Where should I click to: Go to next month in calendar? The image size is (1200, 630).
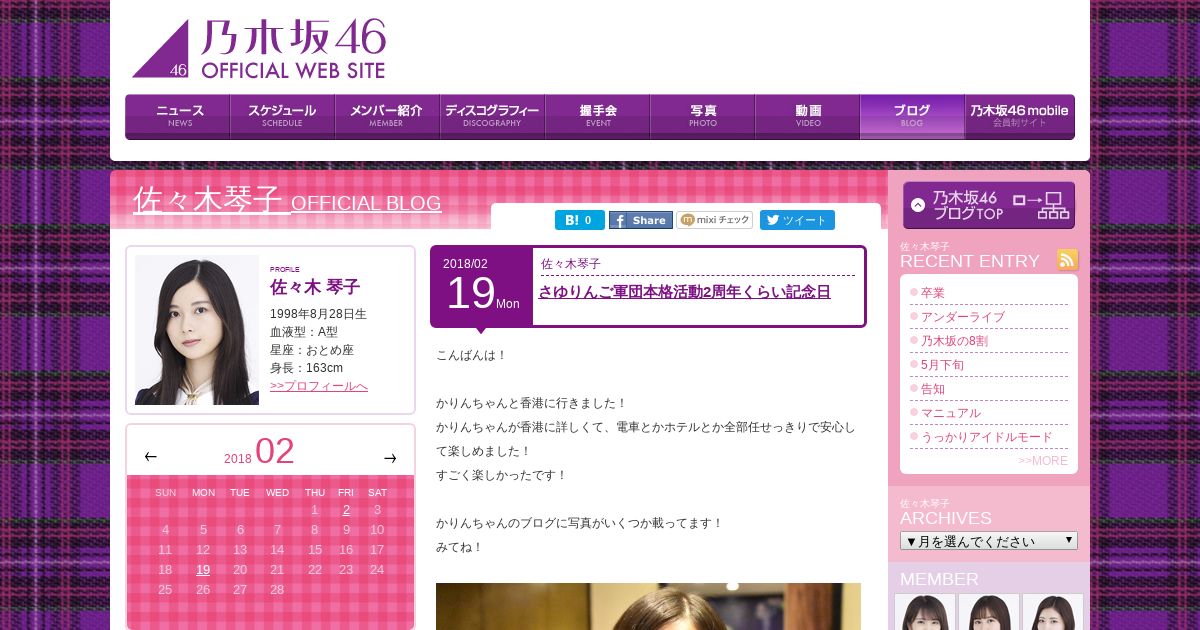pos(390,458)
